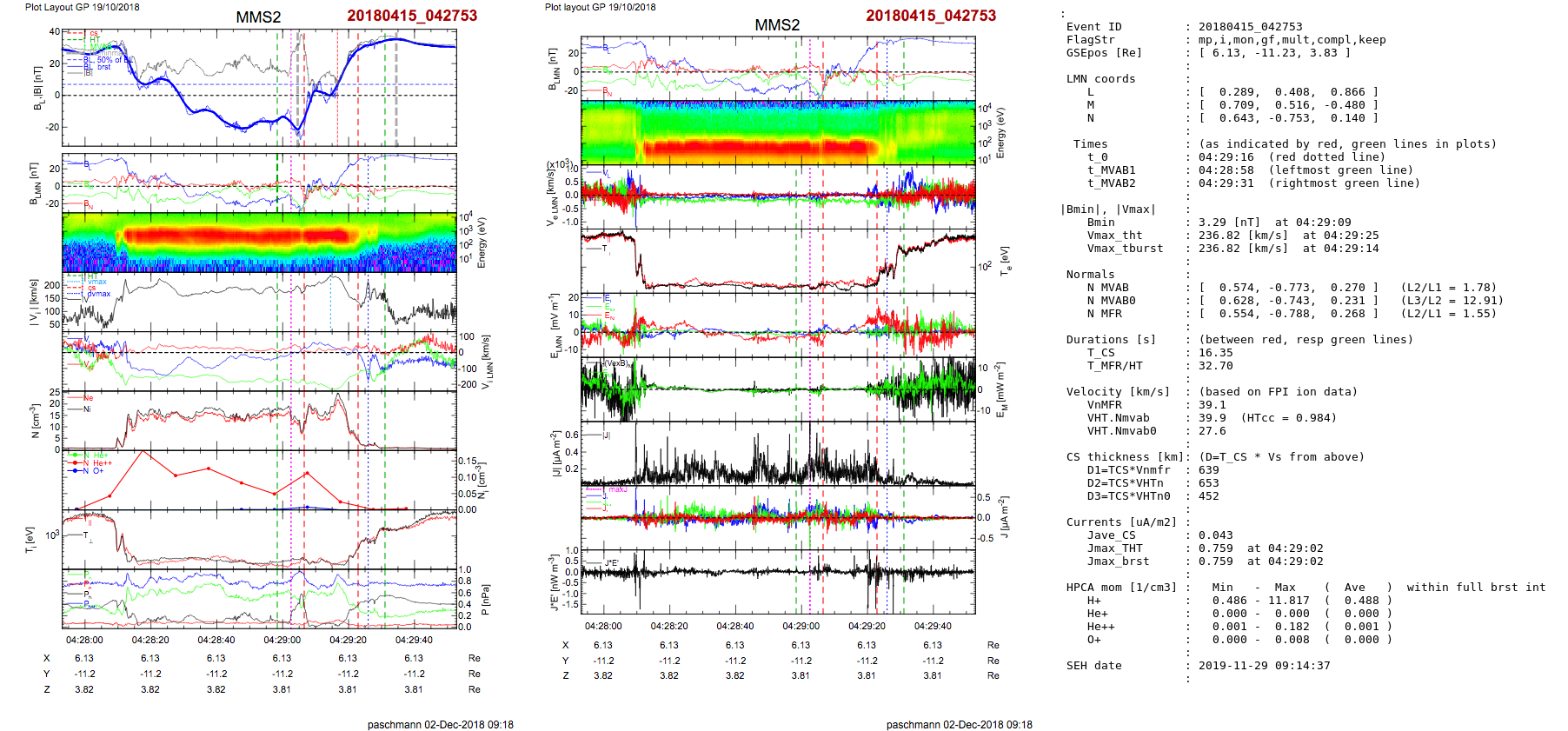Screen dimensions: 1568x731
Task: Click the t_0 time 04:29:16
Action: coord(1226,157)
